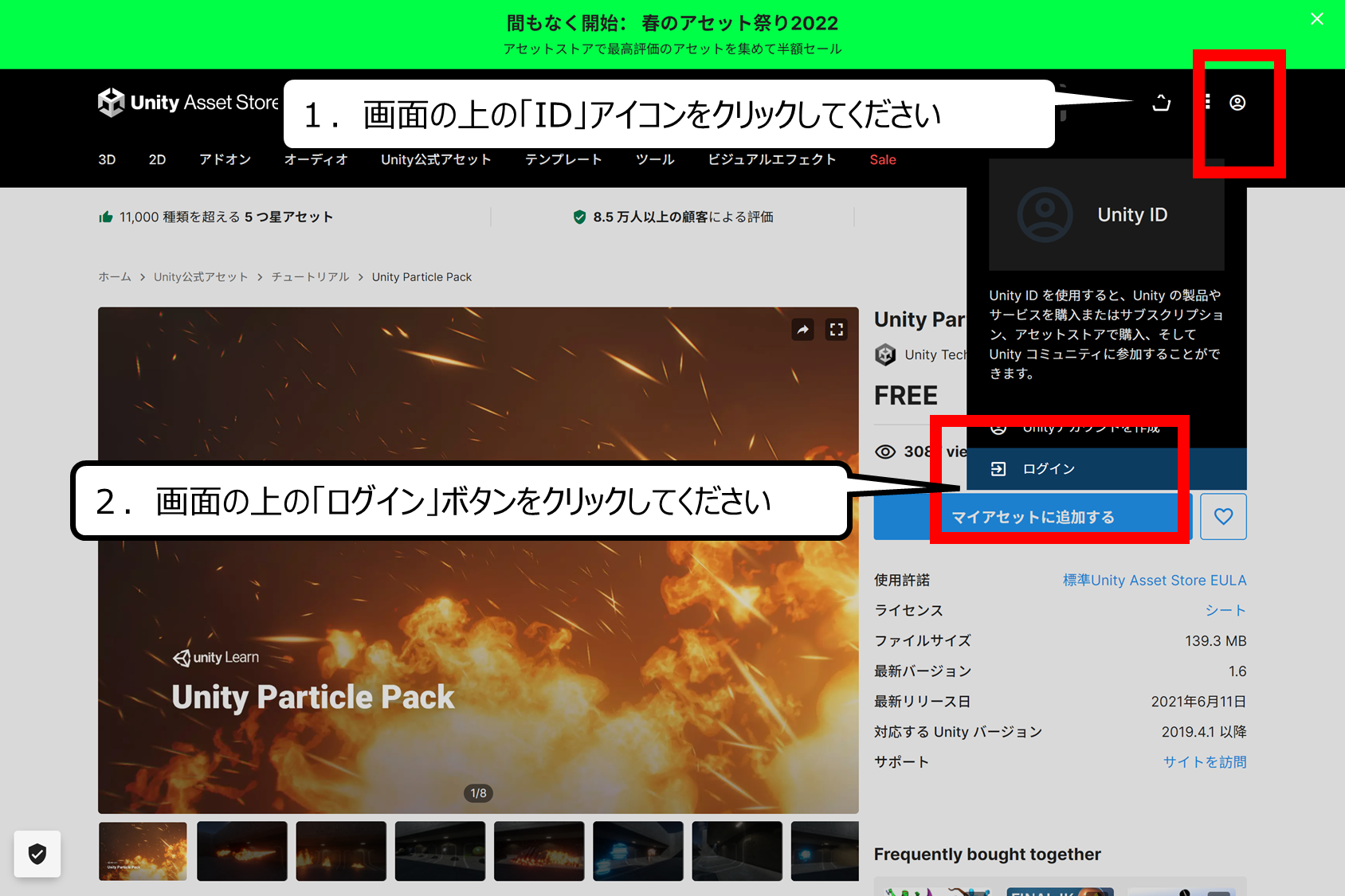Click the Unity Tech publisher name
Viewport: 1345px width, 896px height.
(x=935, y=354)
